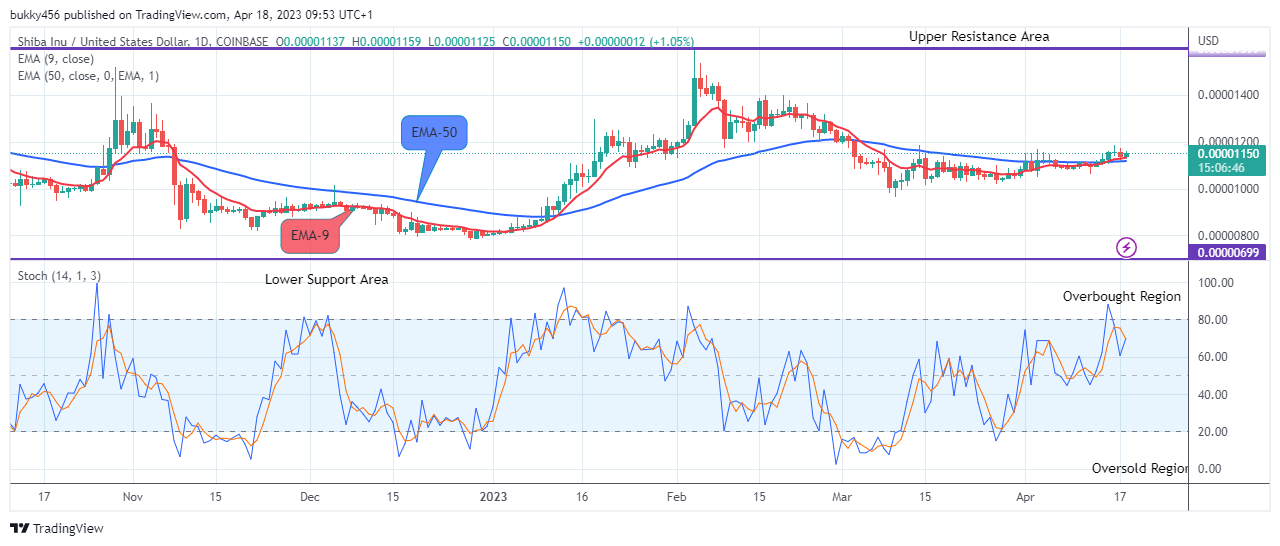
Task: Click the Dec date on time axis
Action: [x=309, y=496]
